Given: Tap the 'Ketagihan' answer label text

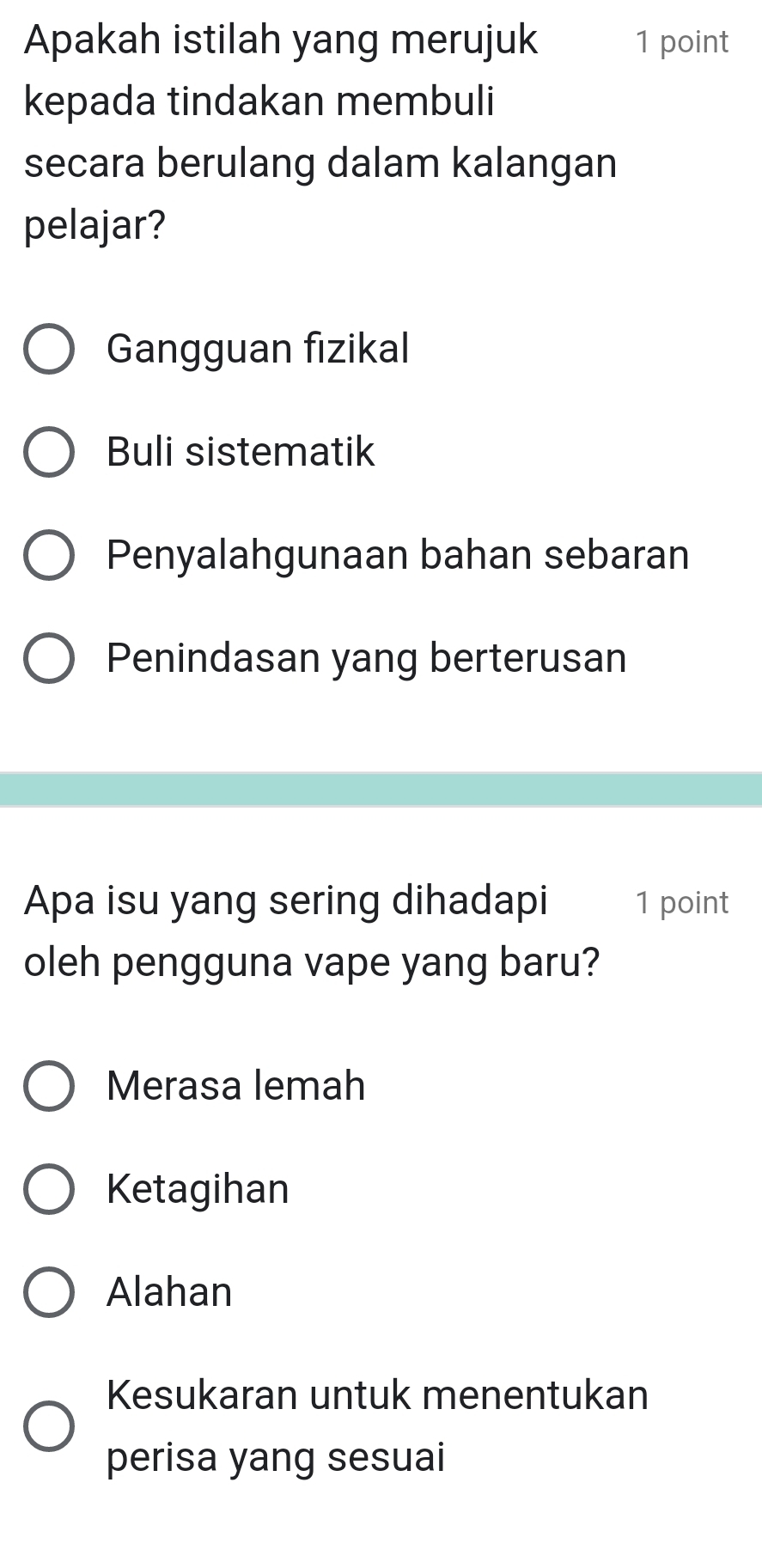Looking at the screenshot, I should point(198,1189).
